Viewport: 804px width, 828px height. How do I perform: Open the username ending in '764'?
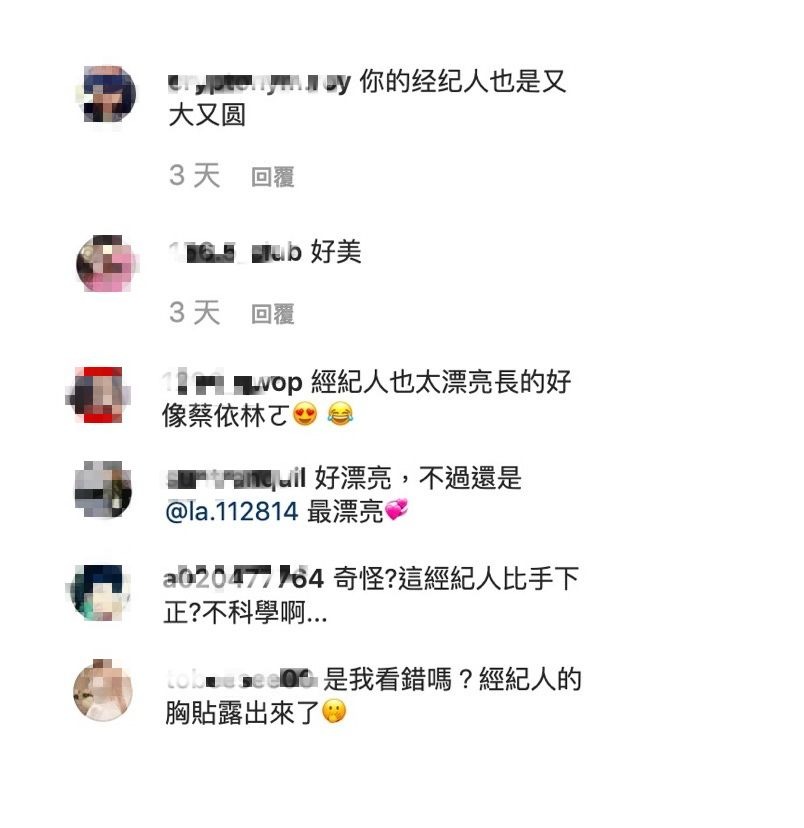point(243,578)
